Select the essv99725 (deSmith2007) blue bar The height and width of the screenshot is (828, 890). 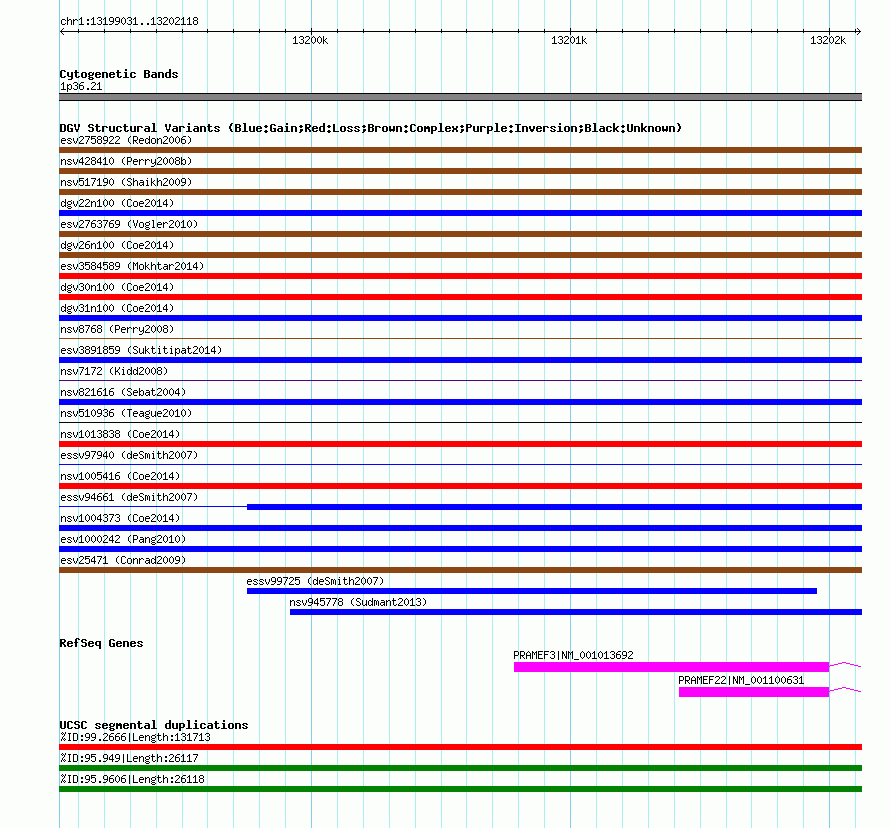(x=532, y=591)
